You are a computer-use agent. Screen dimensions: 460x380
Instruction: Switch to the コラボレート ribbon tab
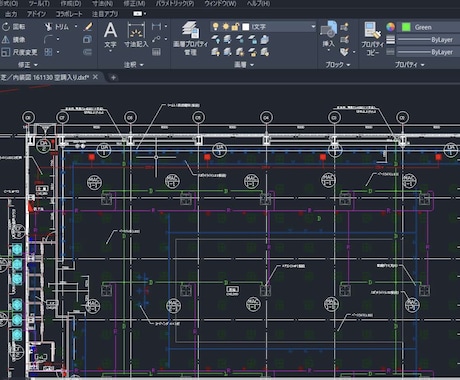(69, 14)
